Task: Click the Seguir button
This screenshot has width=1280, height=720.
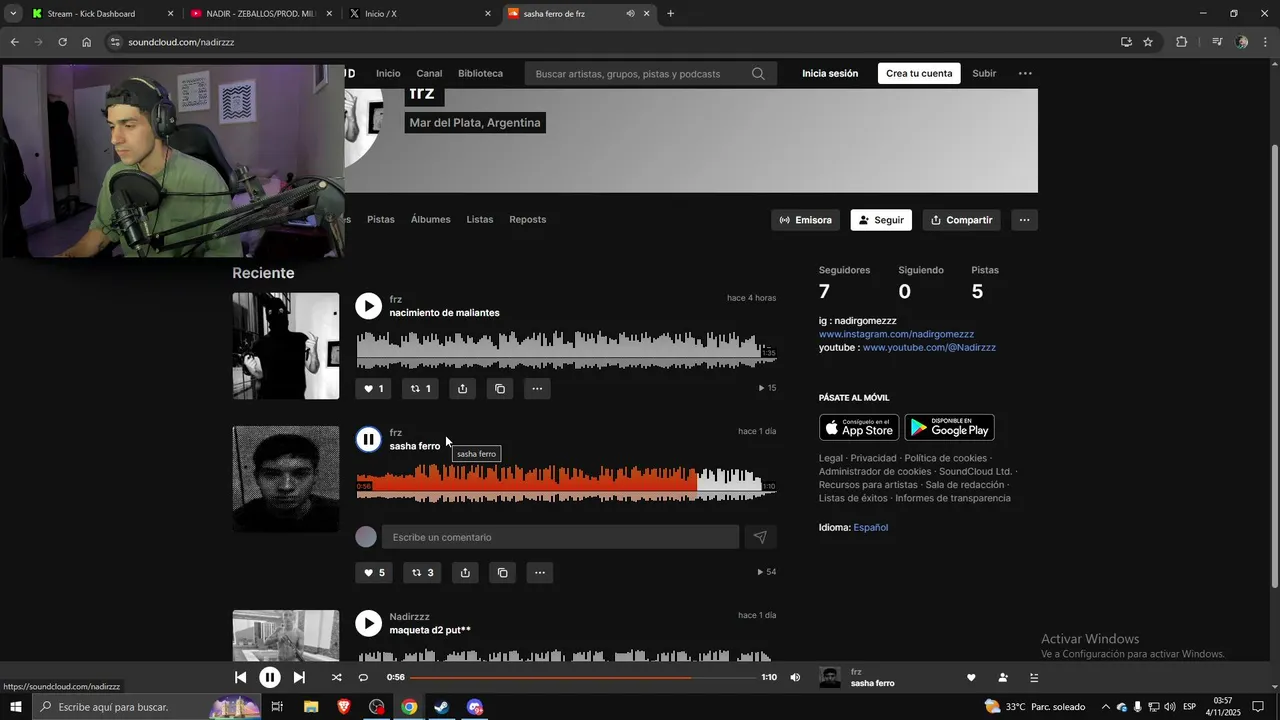Action: coord(881,220)
